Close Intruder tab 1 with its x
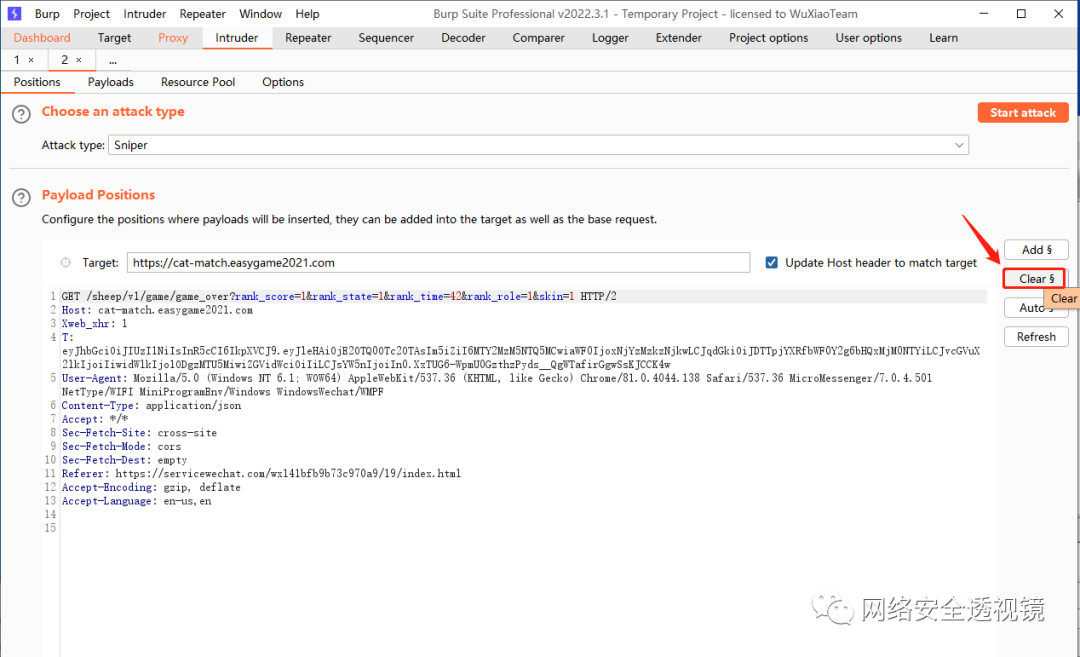 31,61
